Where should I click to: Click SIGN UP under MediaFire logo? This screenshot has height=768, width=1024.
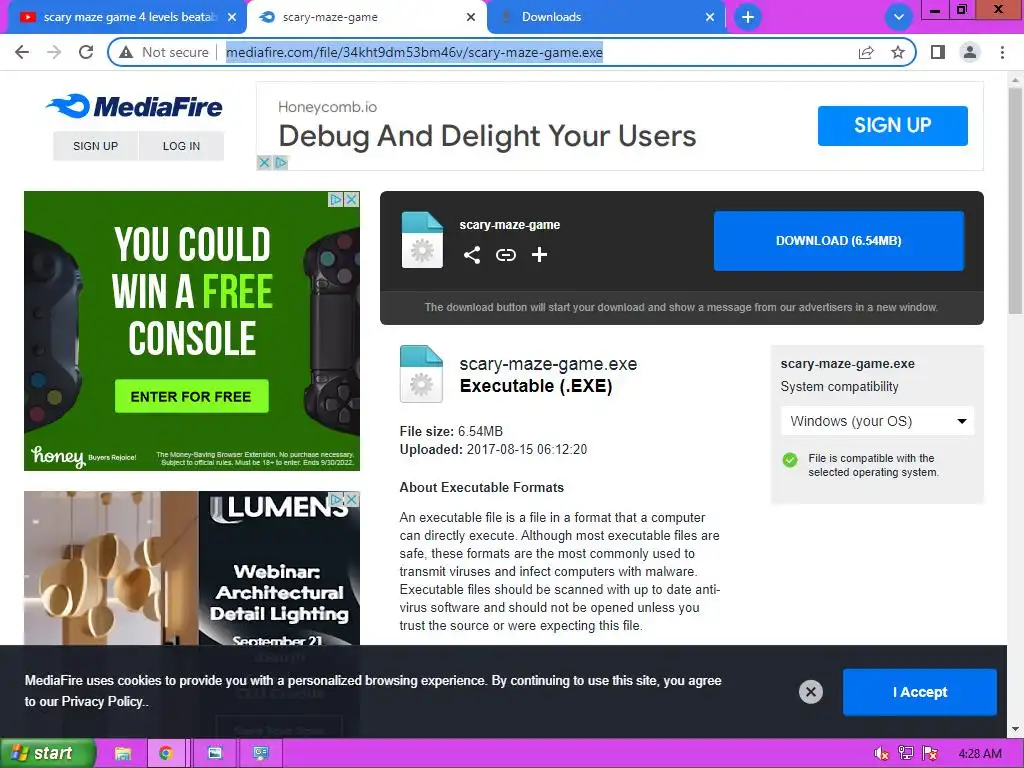click(x=95, y=146)
